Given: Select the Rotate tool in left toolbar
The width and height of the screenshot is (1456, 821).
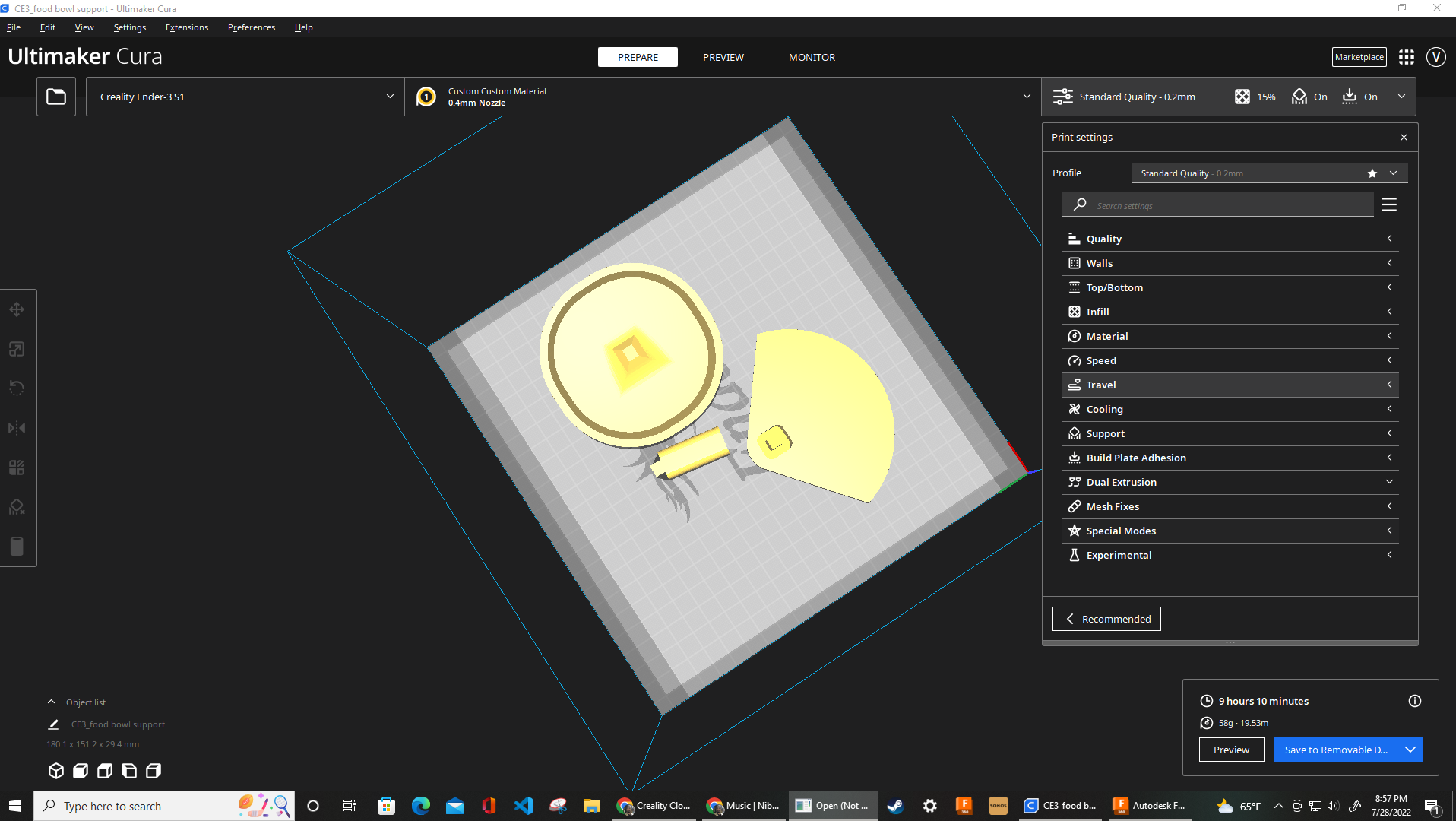Looking at the screenshot, I should (x=17, y=388).
